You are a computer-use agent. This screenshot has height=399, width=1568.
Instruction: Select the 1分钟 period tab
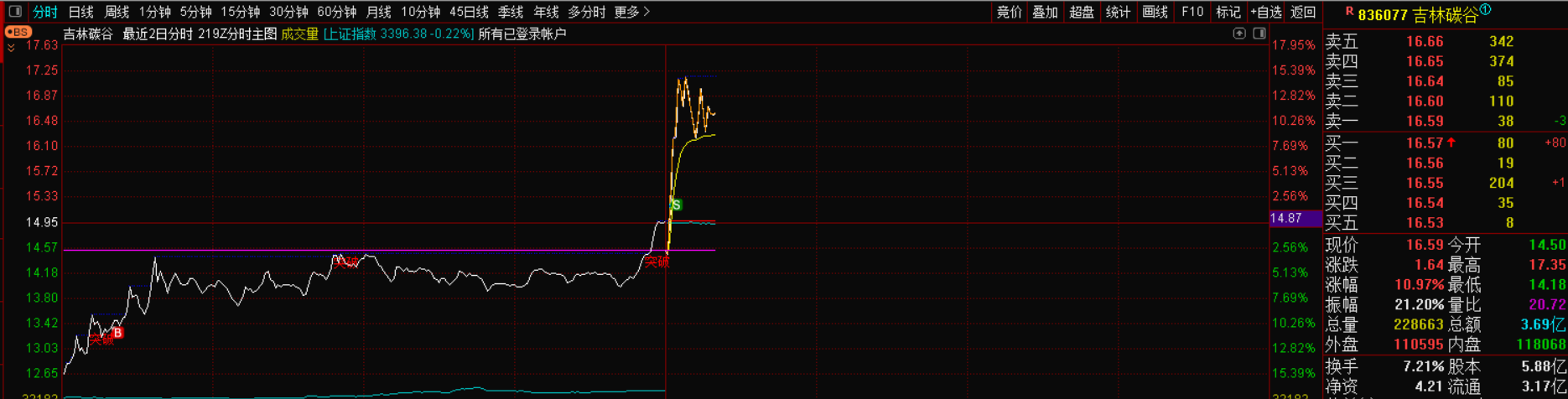click(154, 12)
